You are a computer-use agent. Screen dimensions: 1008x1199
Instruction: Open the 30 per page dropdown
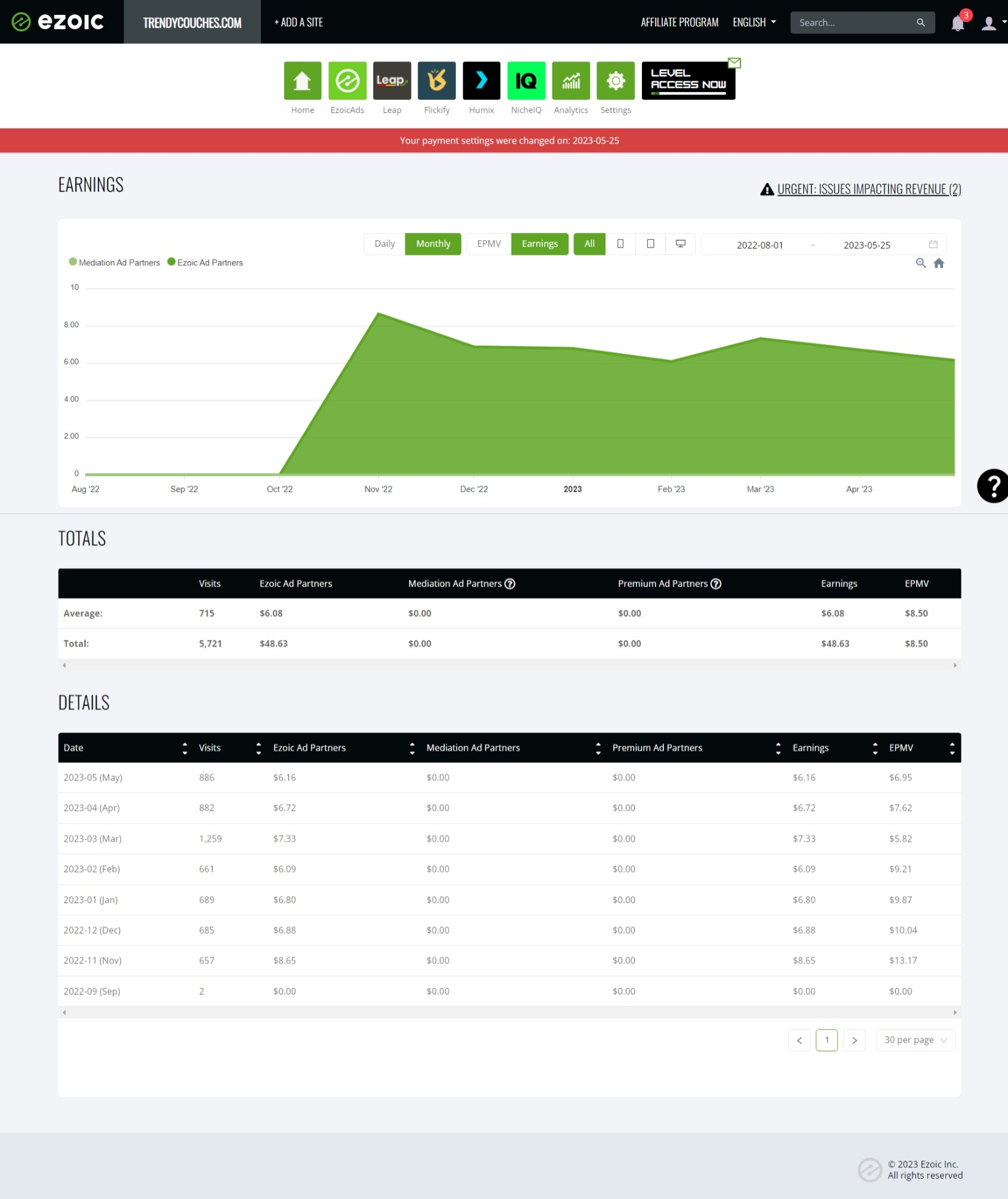(x=915, y=1040)
